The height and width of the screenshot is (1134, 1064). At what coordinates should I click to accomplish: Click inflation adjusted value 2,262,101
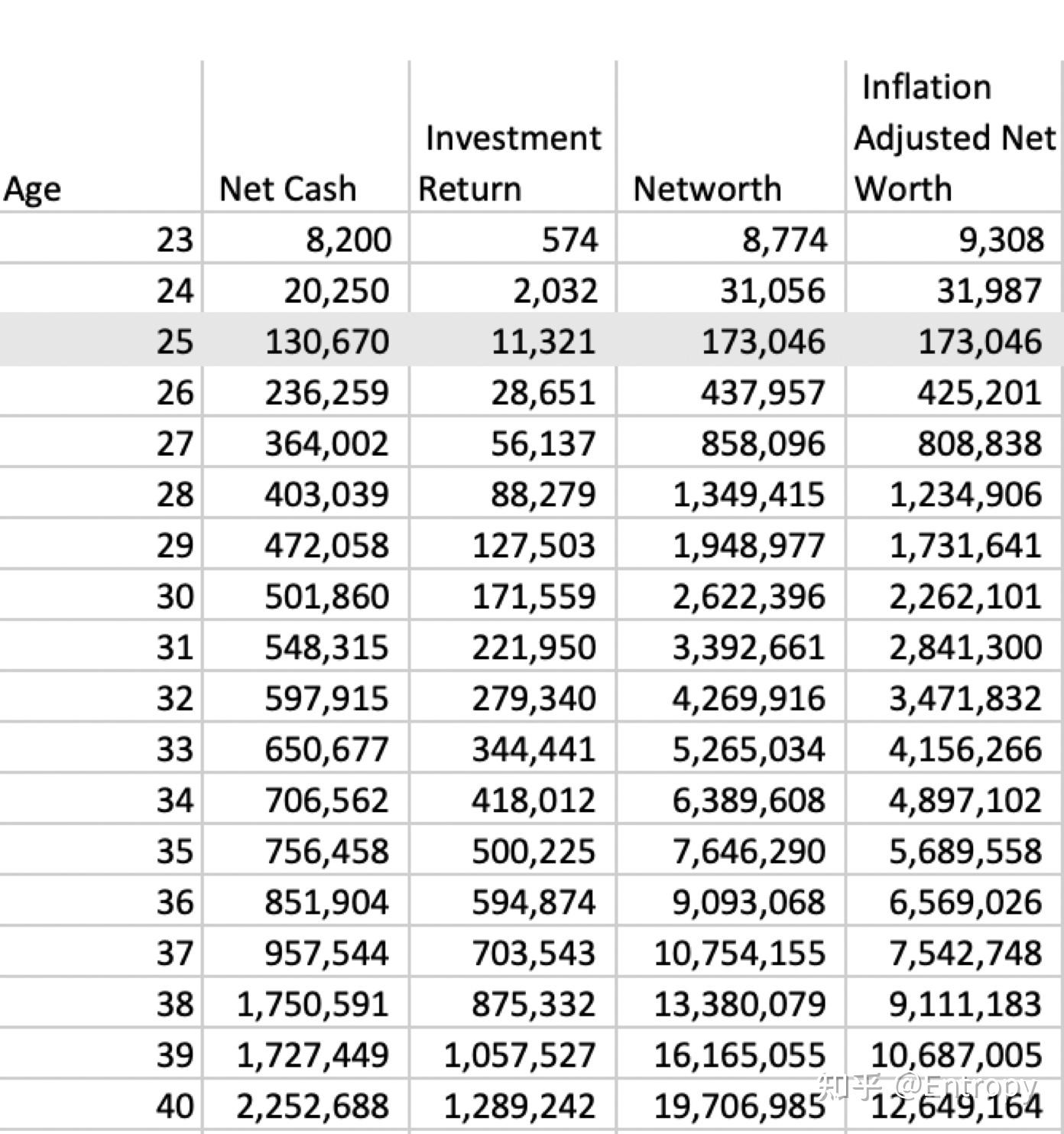tap(965, 596)
